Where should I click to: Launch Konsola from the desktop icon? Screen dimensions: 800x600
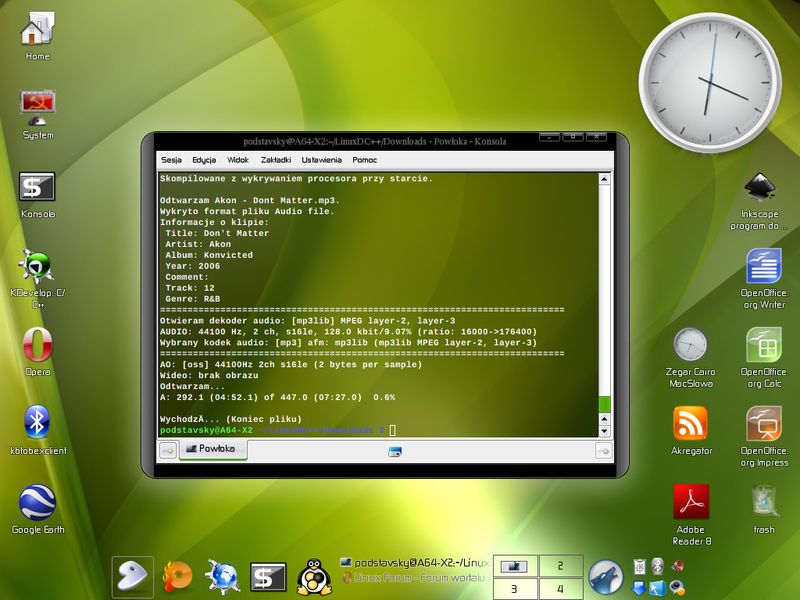click(x=38, y=195)
